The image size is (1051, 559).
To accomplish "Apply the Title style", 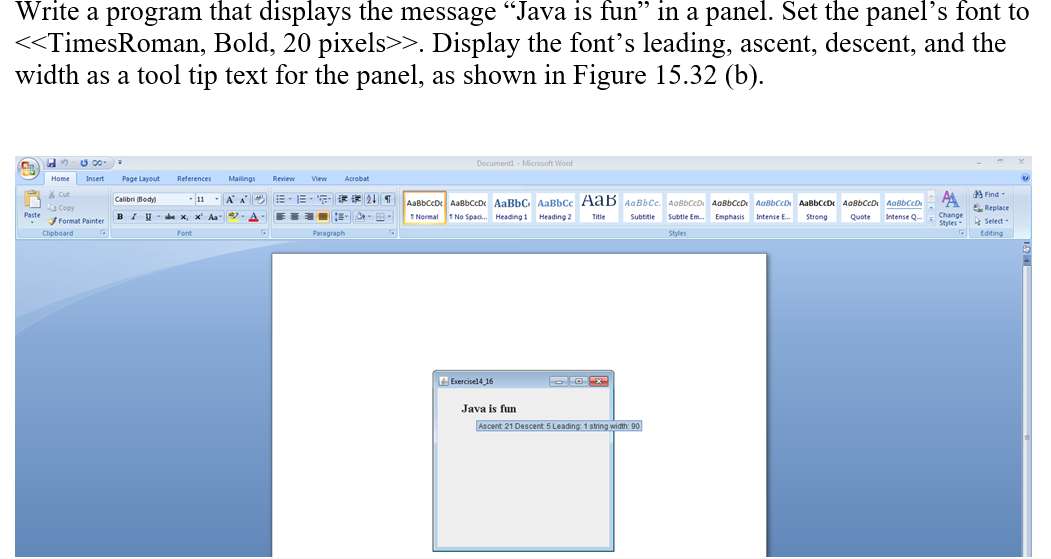I will point(599,208).
